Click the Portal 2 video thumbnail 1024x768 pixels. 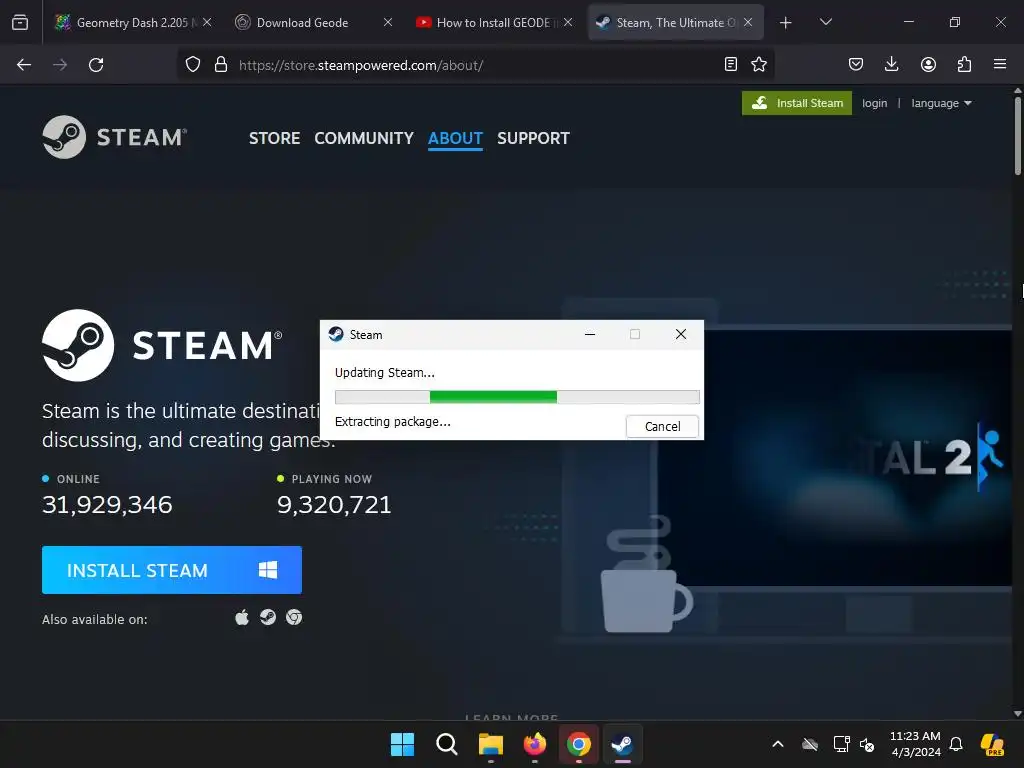click(835, 458)
